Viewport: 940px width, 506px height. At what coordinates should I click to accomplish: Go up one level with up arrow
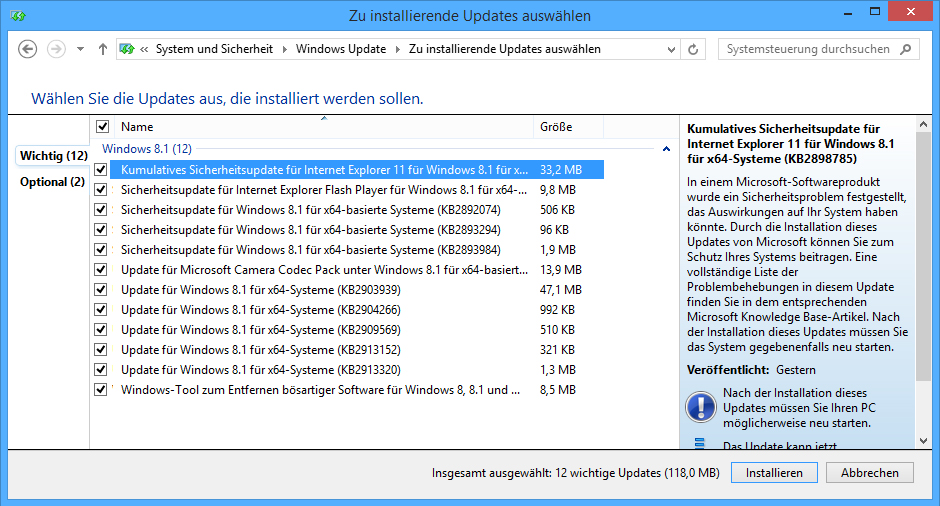tap(103, 49)
